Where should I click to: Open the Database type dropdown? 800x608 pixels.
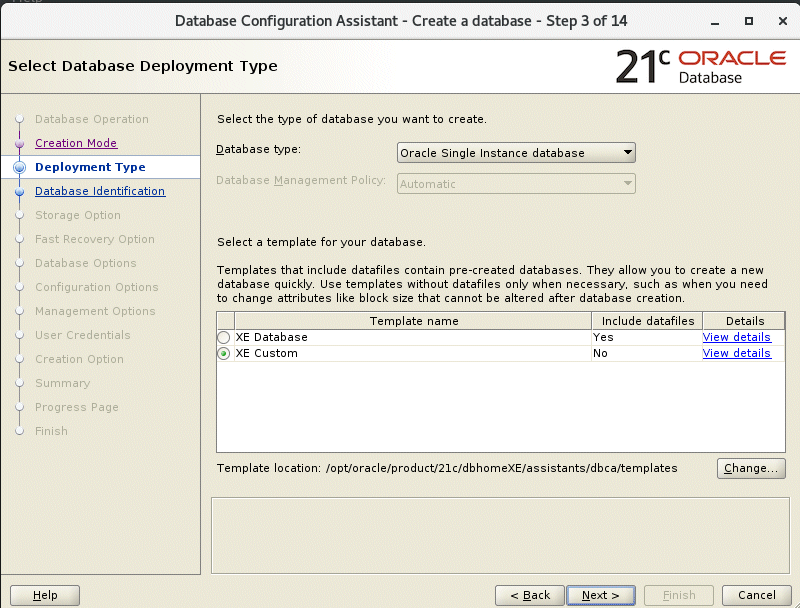pos(516,153)
